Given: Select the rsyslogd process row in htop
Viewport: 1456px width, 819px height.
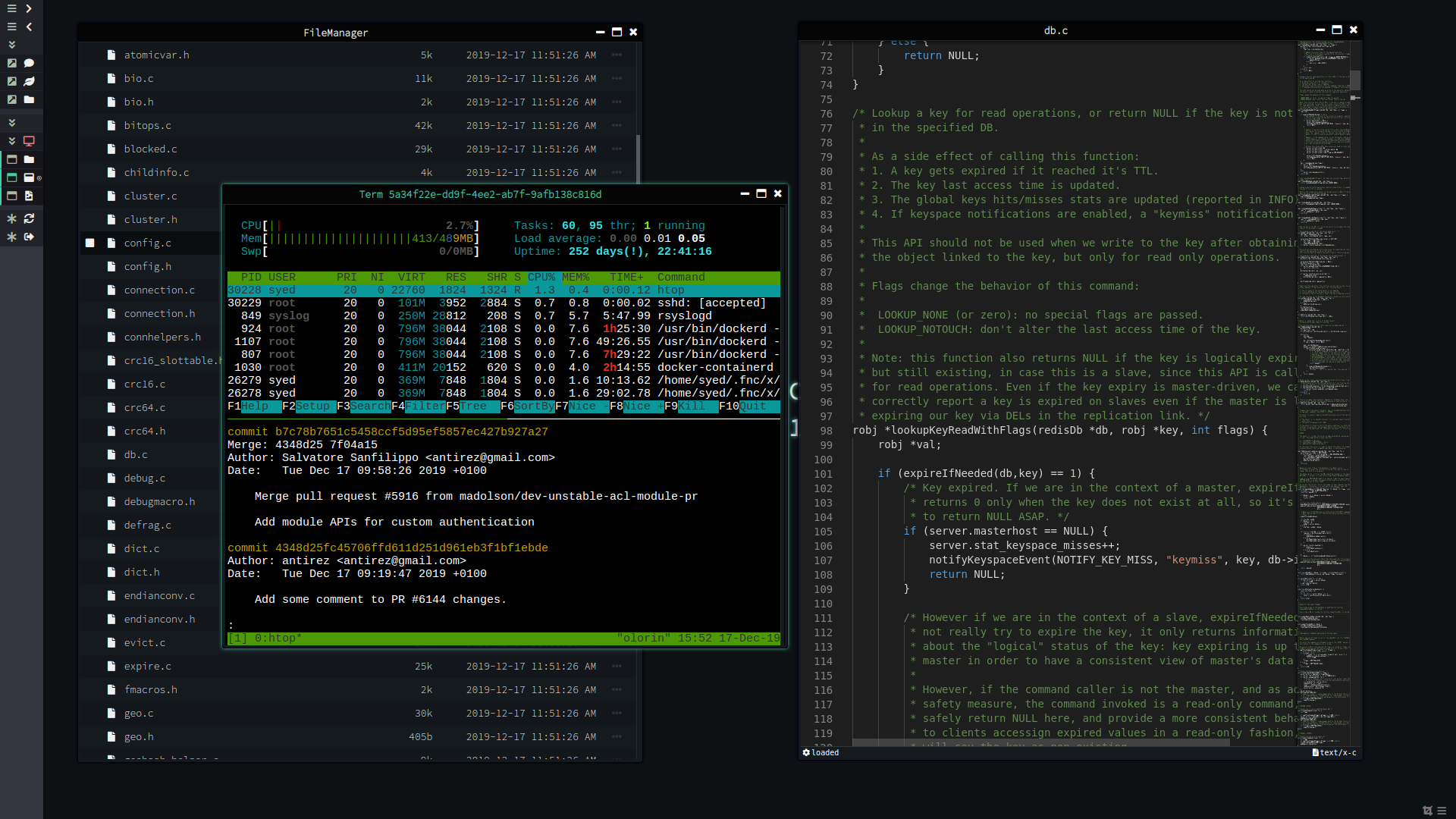Looking at the screenshot, I should [504, 315].
